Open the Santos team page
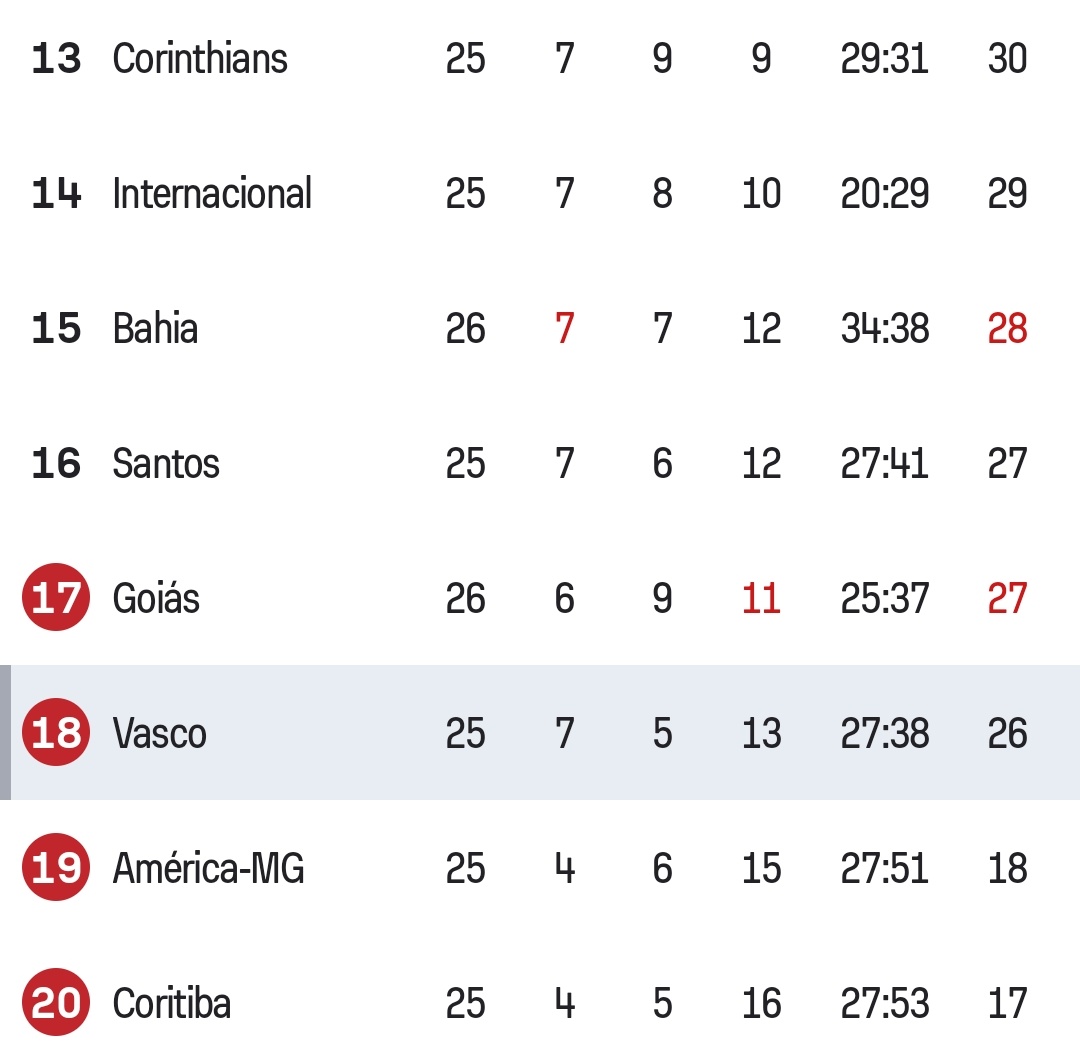This screenshot has width=1080, height=1060. click(x=166, y=463)
